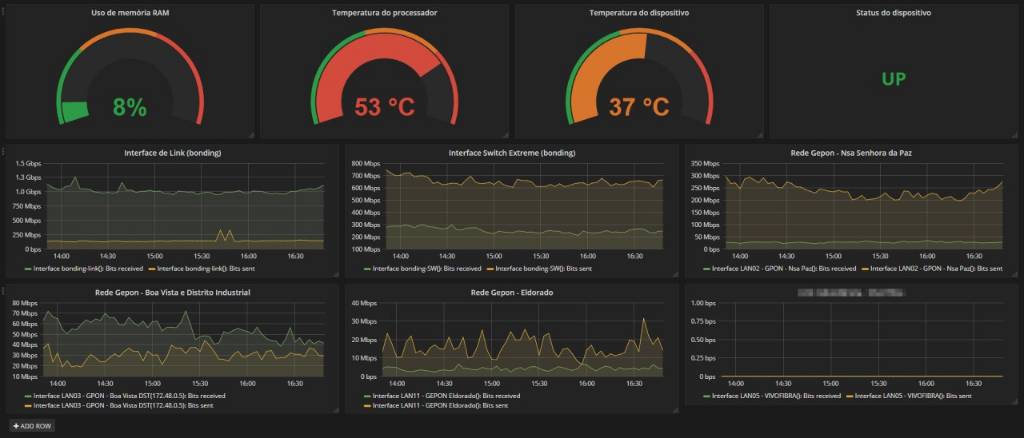Toggle series 'Interface bonding-SW(): Bits sent'
This screenshot has width=1024, height=438.
point(545,268)
